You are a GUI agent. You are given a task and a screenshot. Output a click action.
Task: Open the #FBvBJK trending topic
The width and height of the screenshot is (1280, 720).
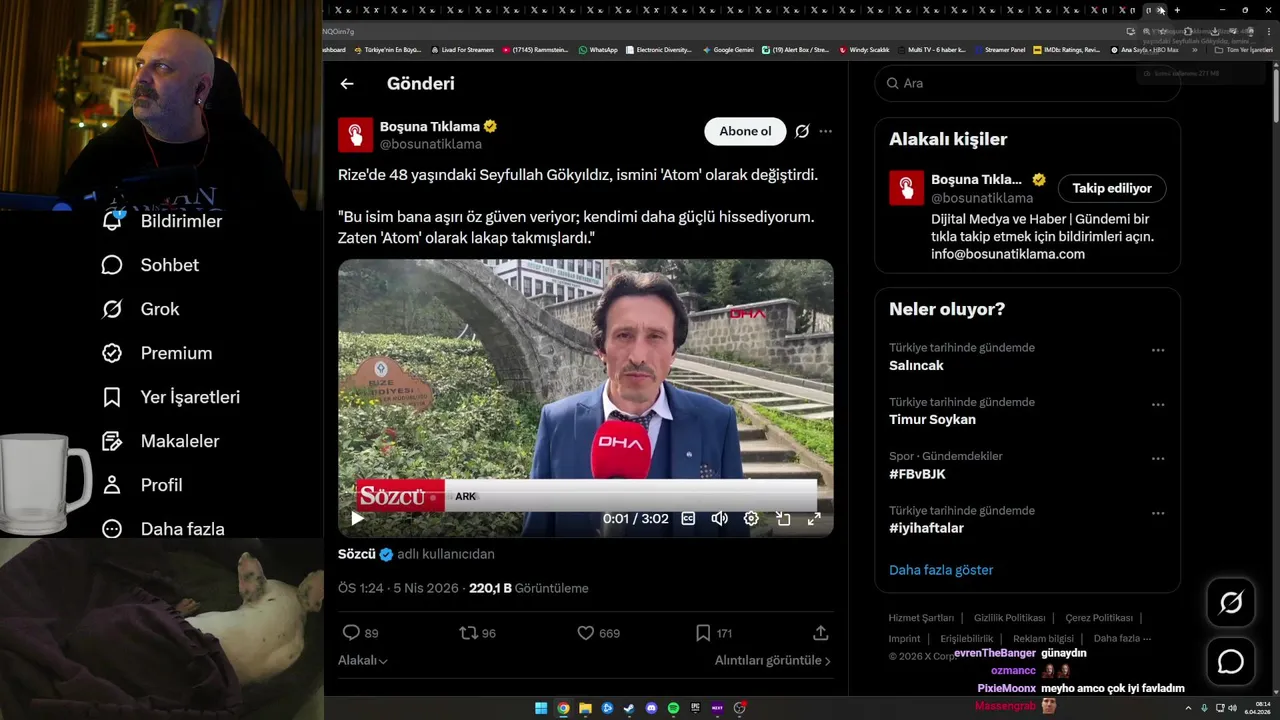(917, 474)
